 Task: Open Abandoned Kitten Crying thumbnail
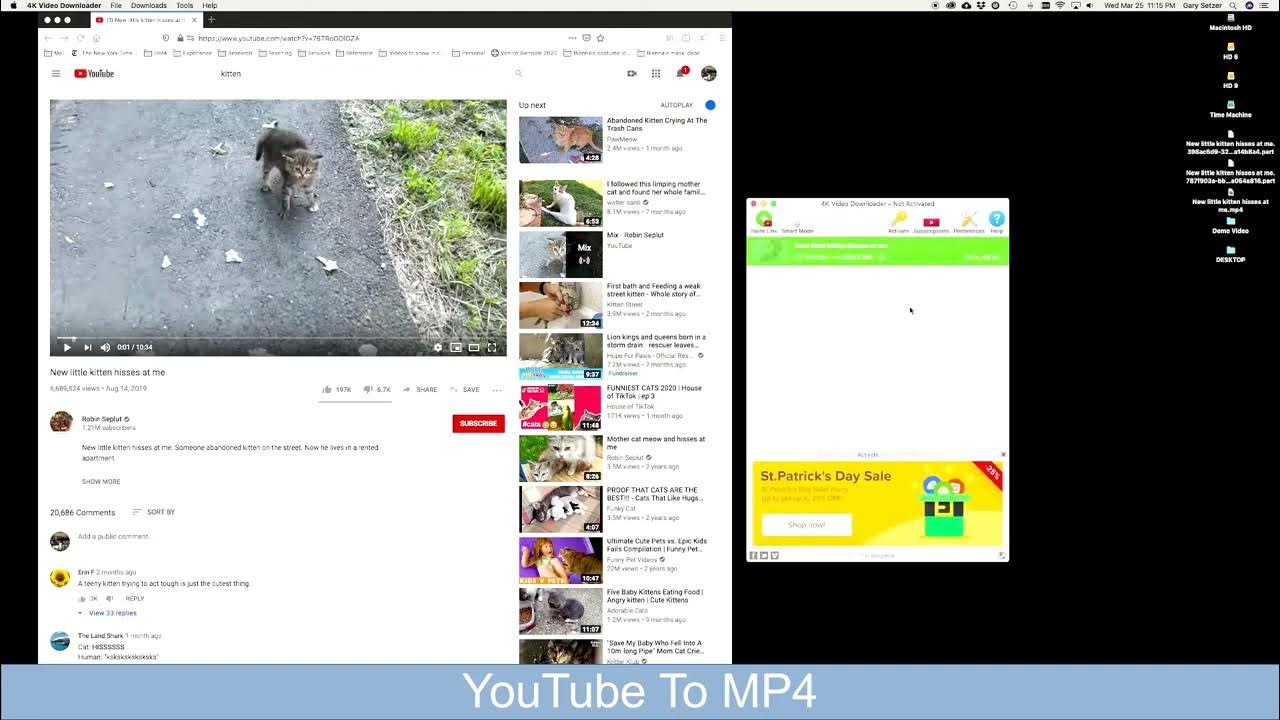pyautogui.click(x=560, y=140)
